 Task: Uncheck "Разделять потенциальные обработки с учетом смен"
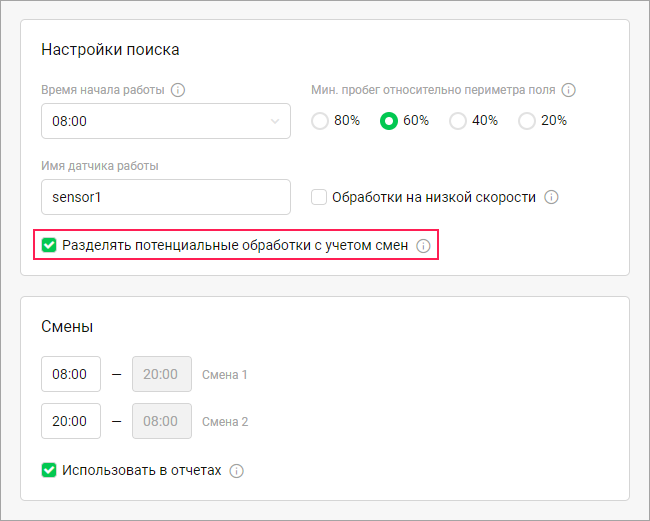click(49, 245)
